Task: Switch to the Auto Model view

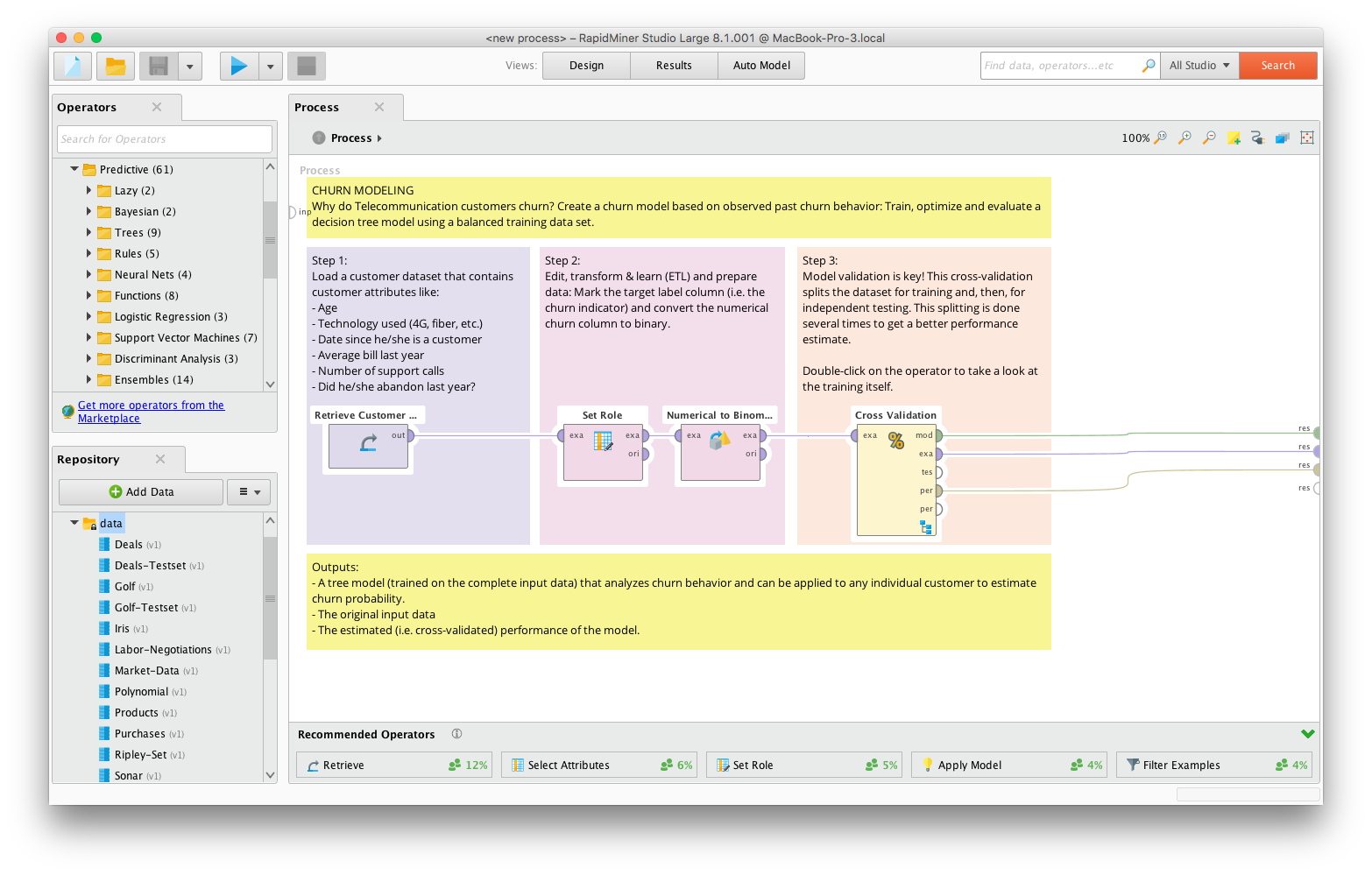Action: 761,66
